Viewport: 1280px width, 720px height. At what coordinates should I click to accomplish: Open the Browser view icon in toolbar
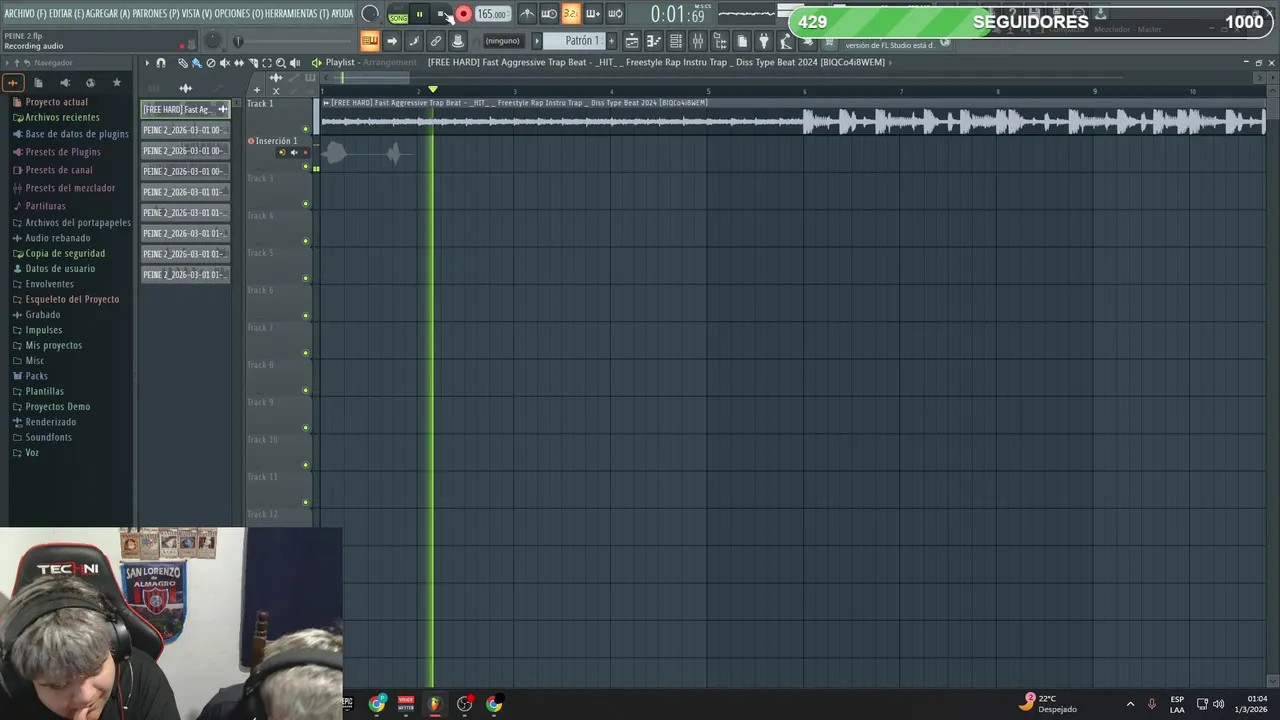[720, 41]
